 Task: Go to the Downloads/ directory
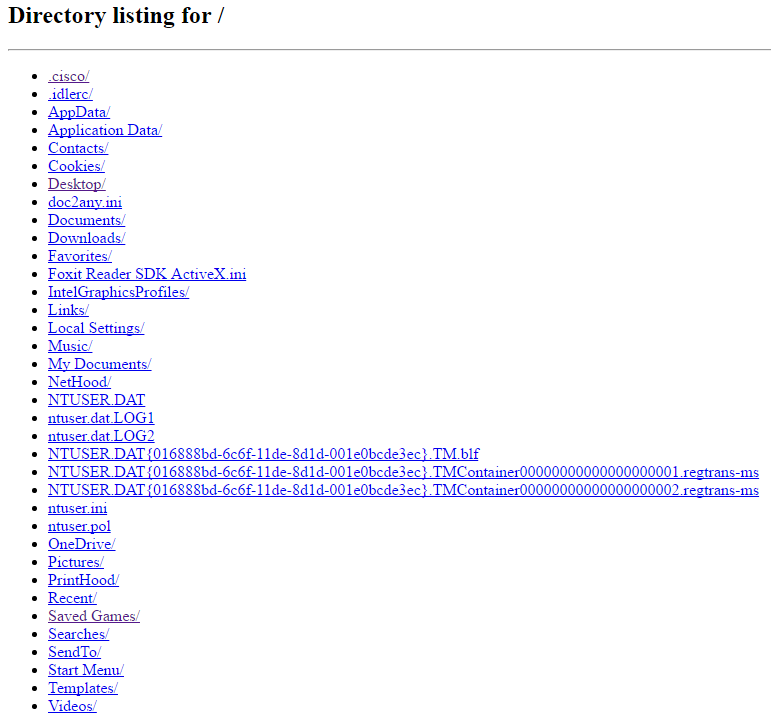[x=87, y=238]
